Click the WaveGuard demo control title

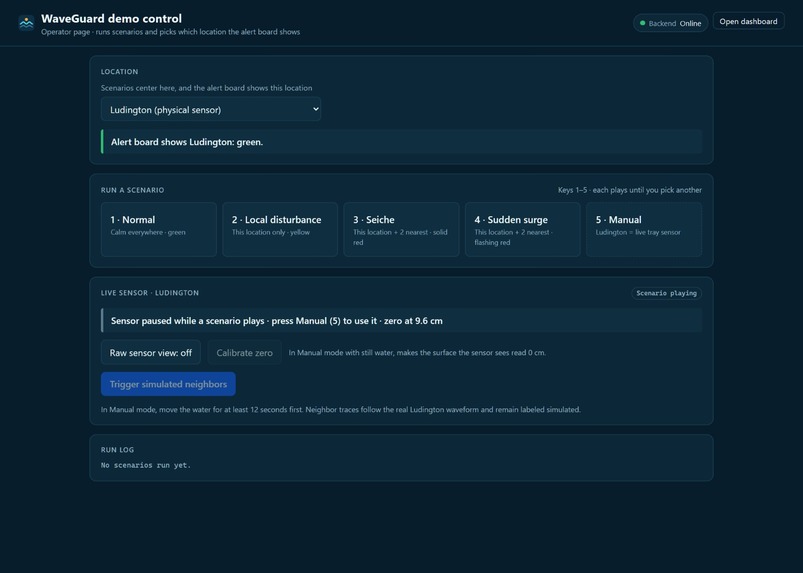[111, 19]
